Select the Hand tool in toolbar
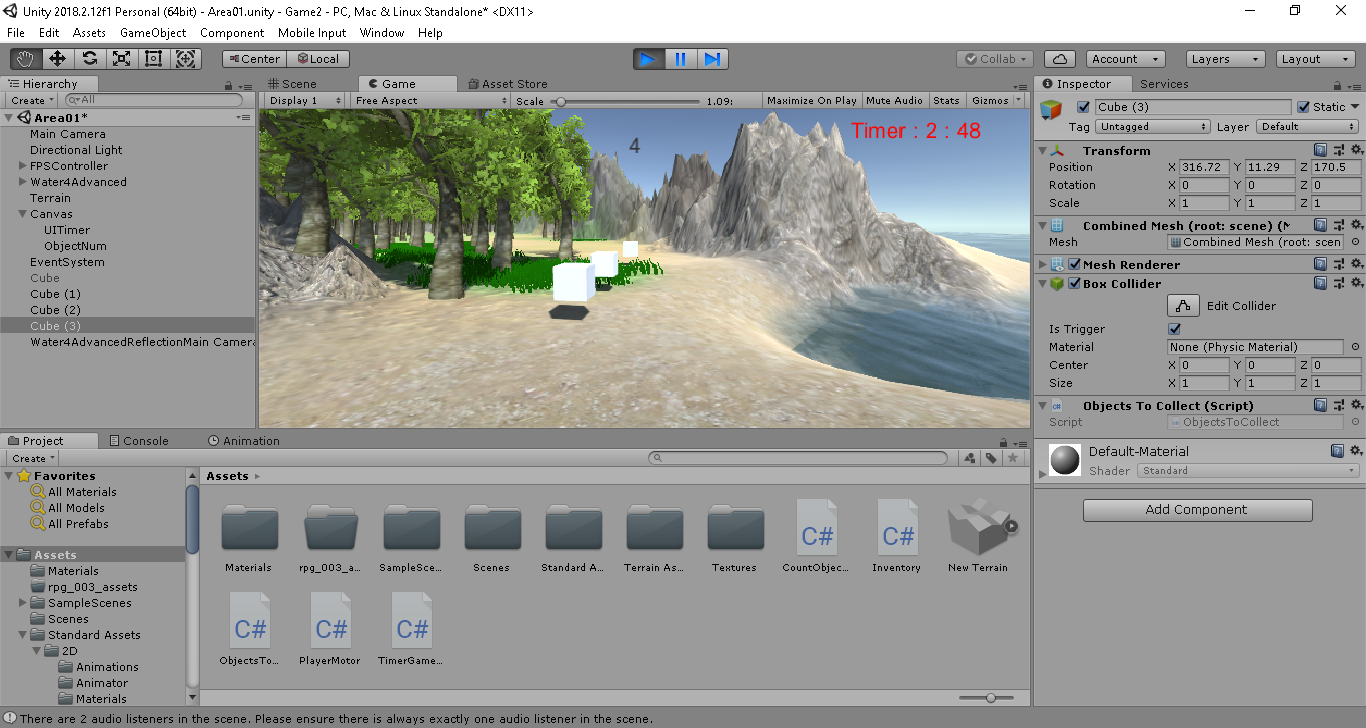1366x728 pixels. click(x=26, y=59)
